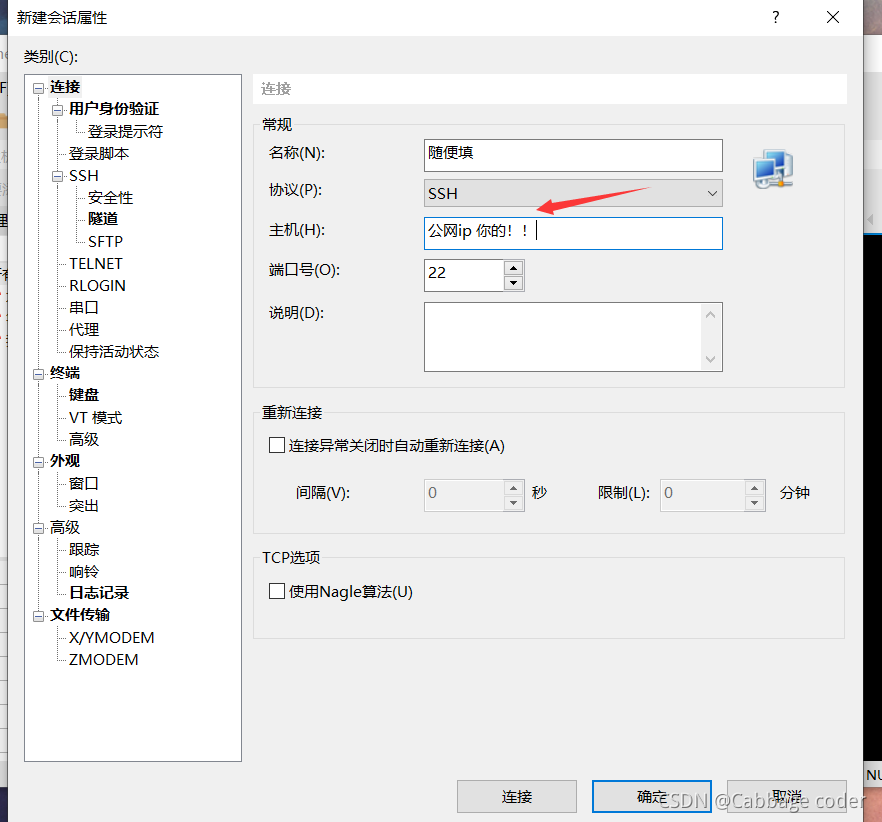Select 串口 tree item
The image size is (882, 822).
[84, 308]
